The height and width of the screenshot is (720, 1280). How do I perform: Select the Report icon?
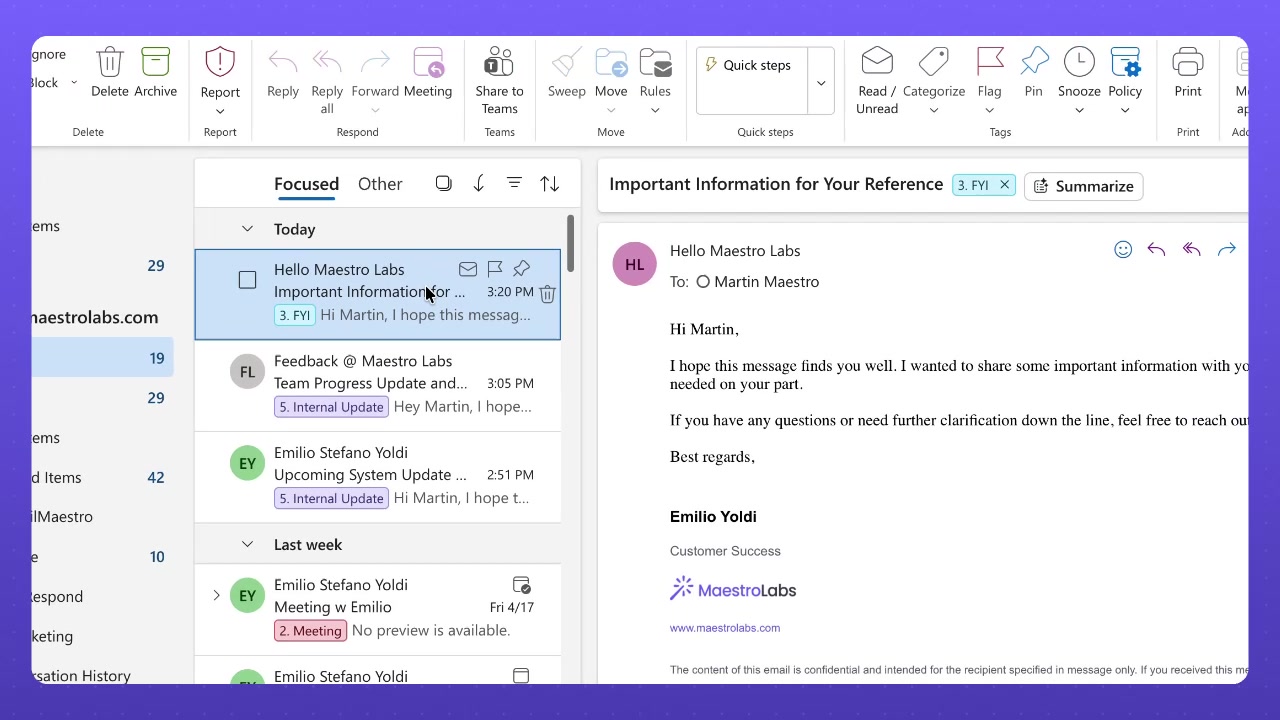(x=219, y=62)
